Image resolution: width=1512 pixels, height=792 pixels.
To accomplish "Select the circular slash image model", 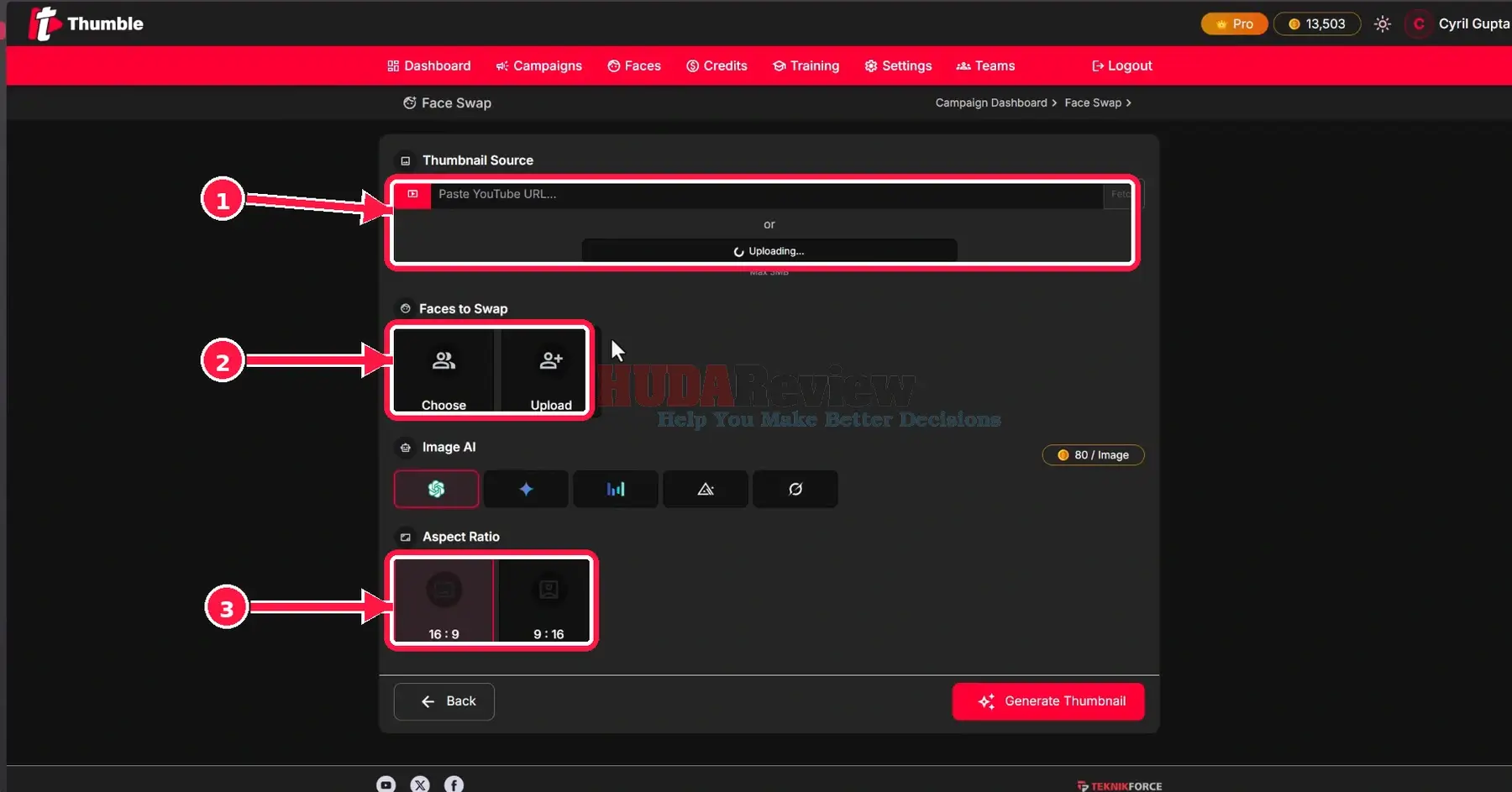I will click(795, 489).
